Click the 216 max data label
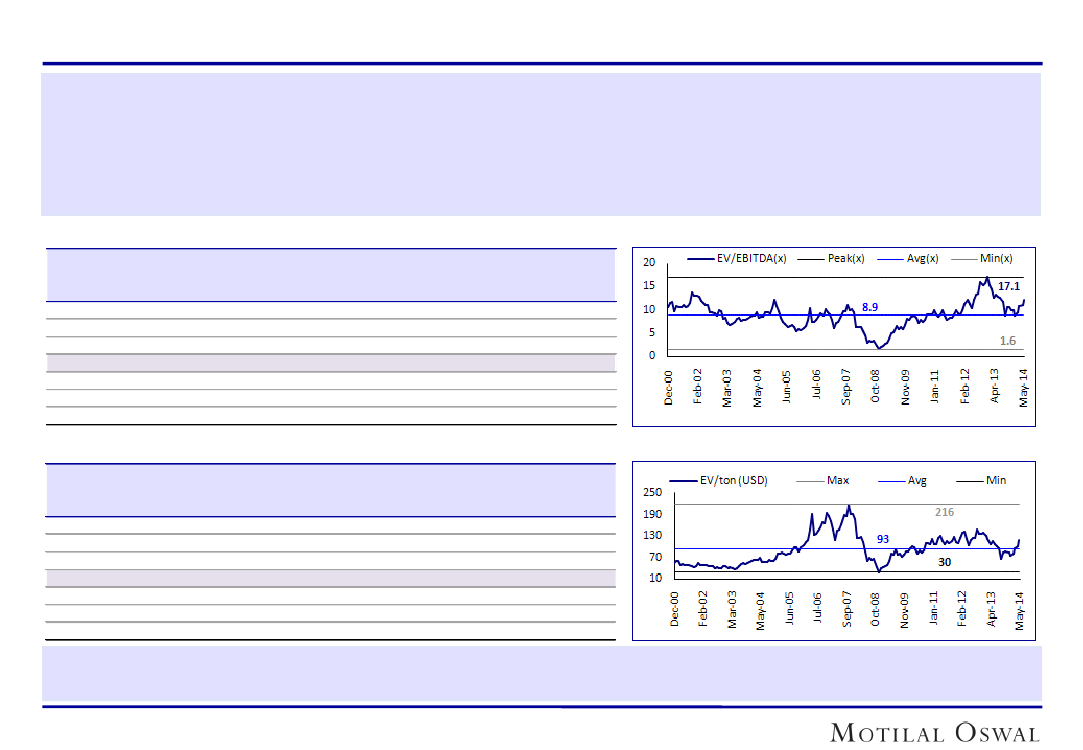The height and width of the screenshot is (750, 1083). (x=944, y=512)
